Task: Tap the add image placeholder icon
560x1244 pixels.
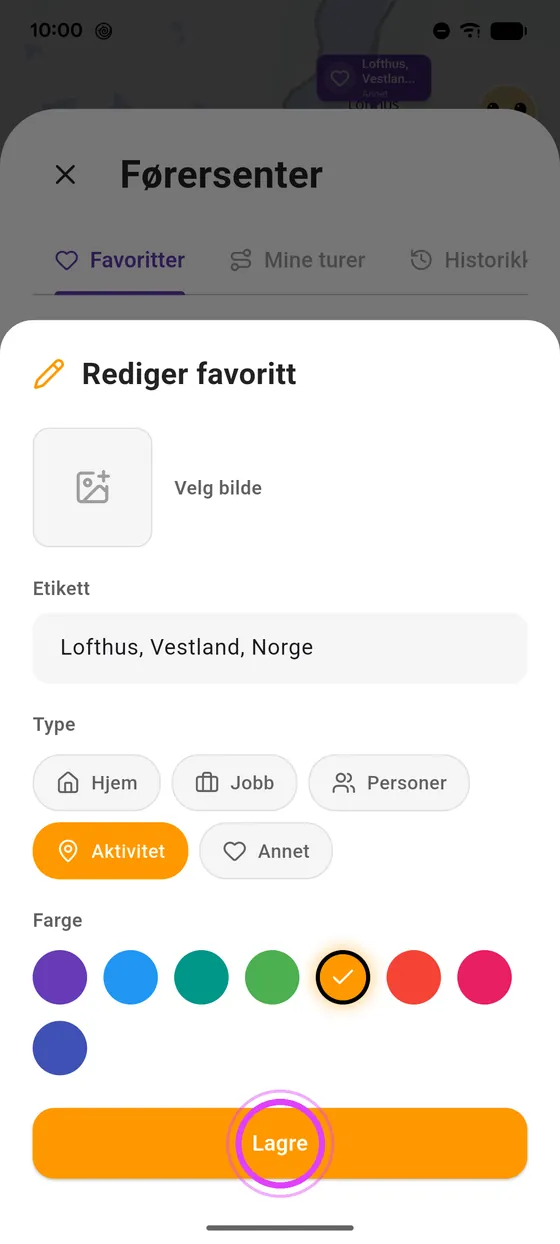Action: pyautogui.click(x=93, y=487)
